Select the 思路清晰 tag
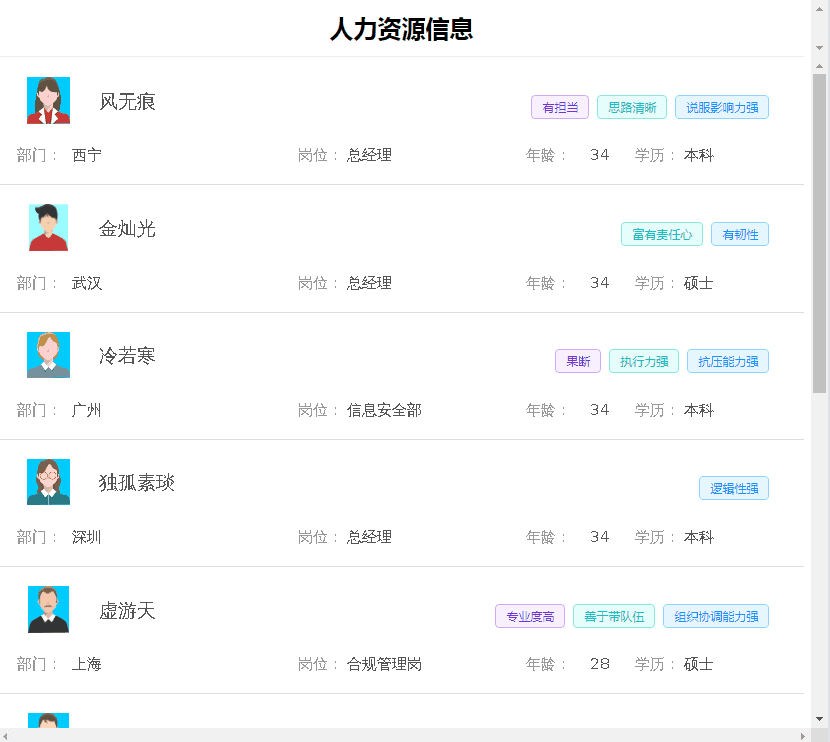This screenshot has width=830, height=742. (632, 107)
